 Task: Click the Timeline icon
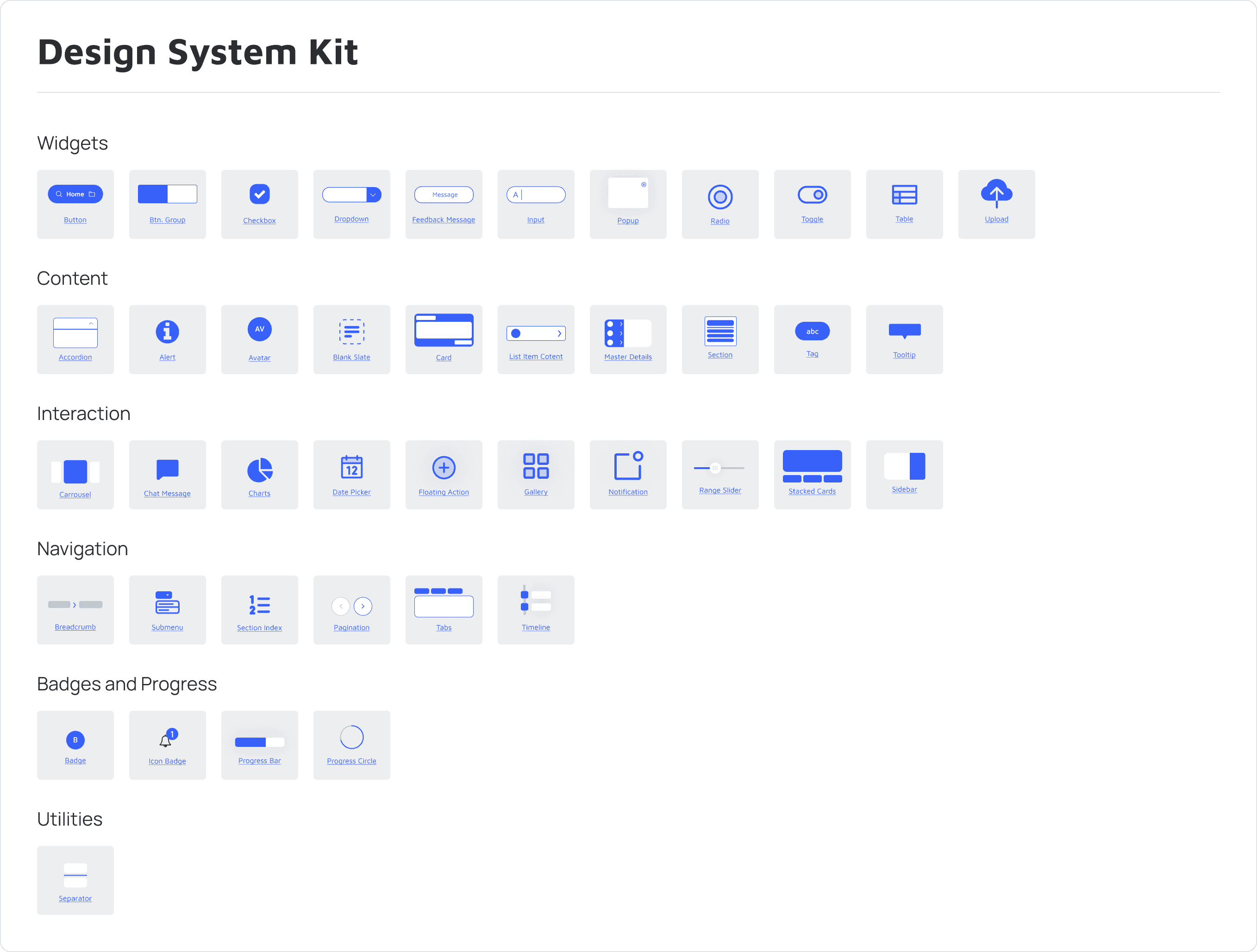pos(535,600)
